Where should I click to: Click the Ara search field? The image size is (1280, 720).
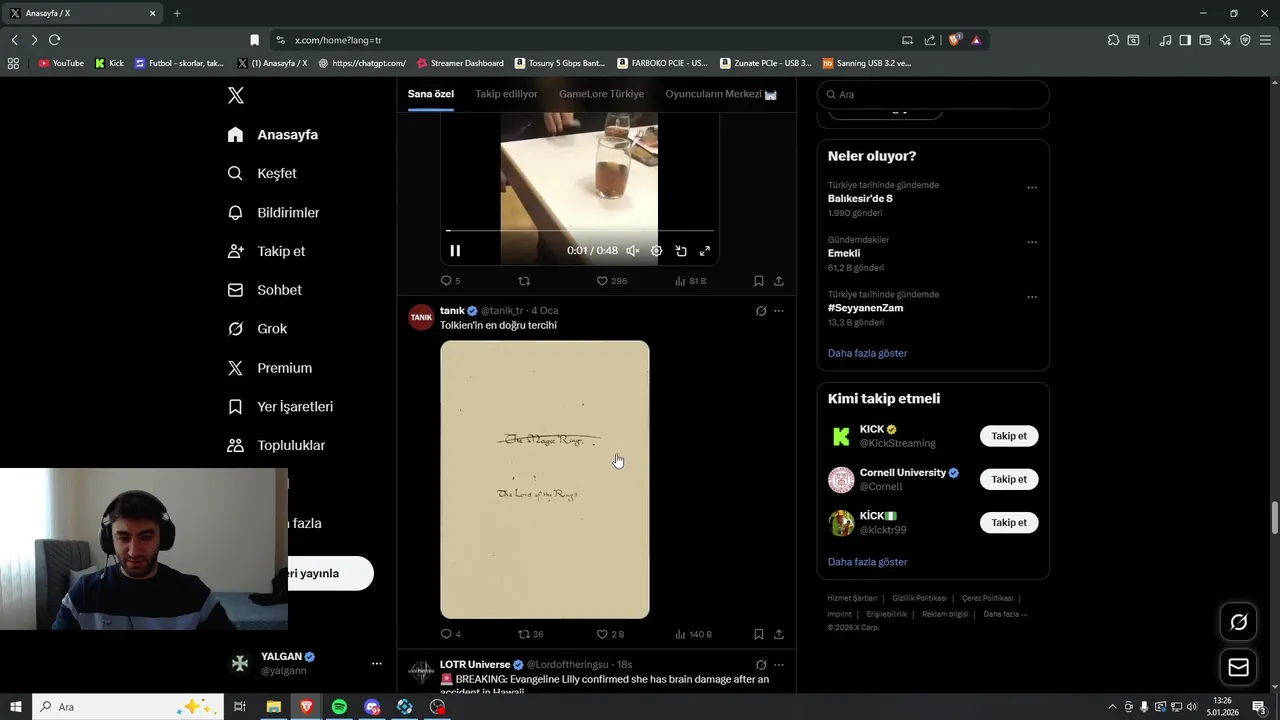pyautogui.click(x=933, y=95)
